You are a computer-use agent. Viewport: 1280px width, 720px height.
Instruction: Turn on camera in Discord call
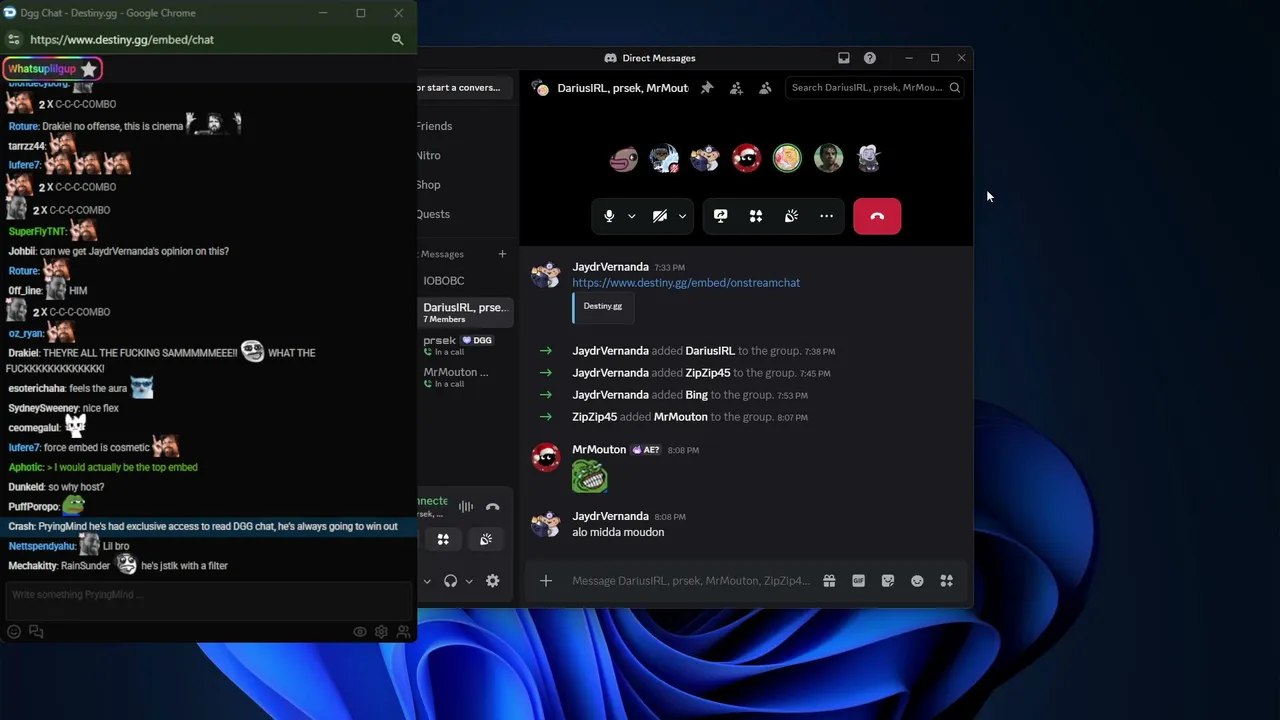coord(660,216)
